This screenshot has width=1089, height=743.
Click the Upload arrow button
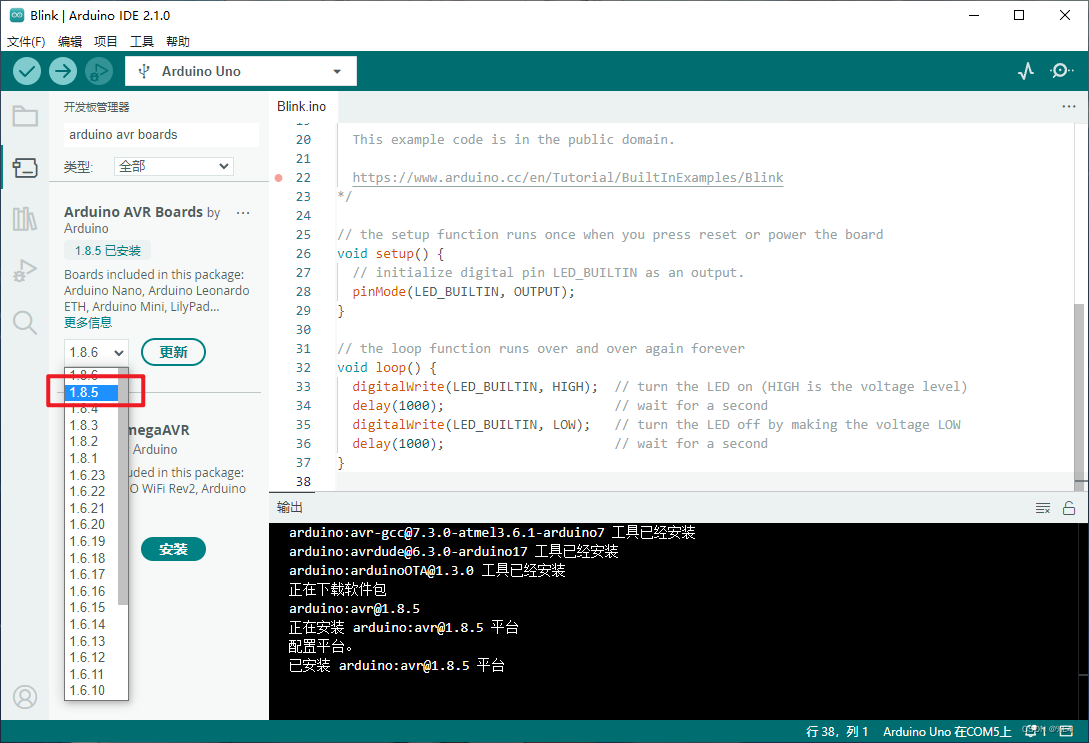click(63, 71)
